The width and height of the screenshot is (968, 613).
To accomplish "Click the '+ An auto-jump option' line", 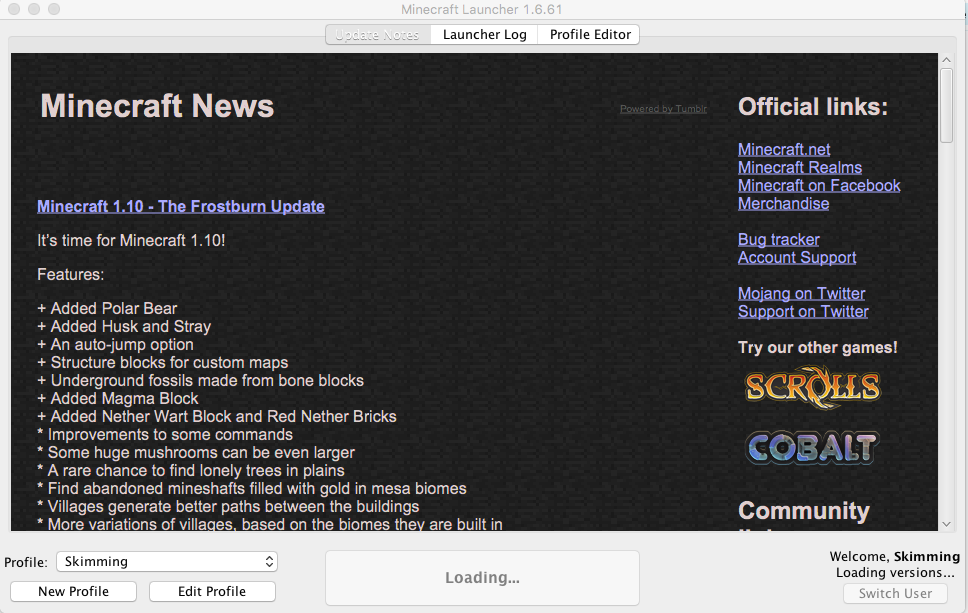I will (x=115, y=344).
